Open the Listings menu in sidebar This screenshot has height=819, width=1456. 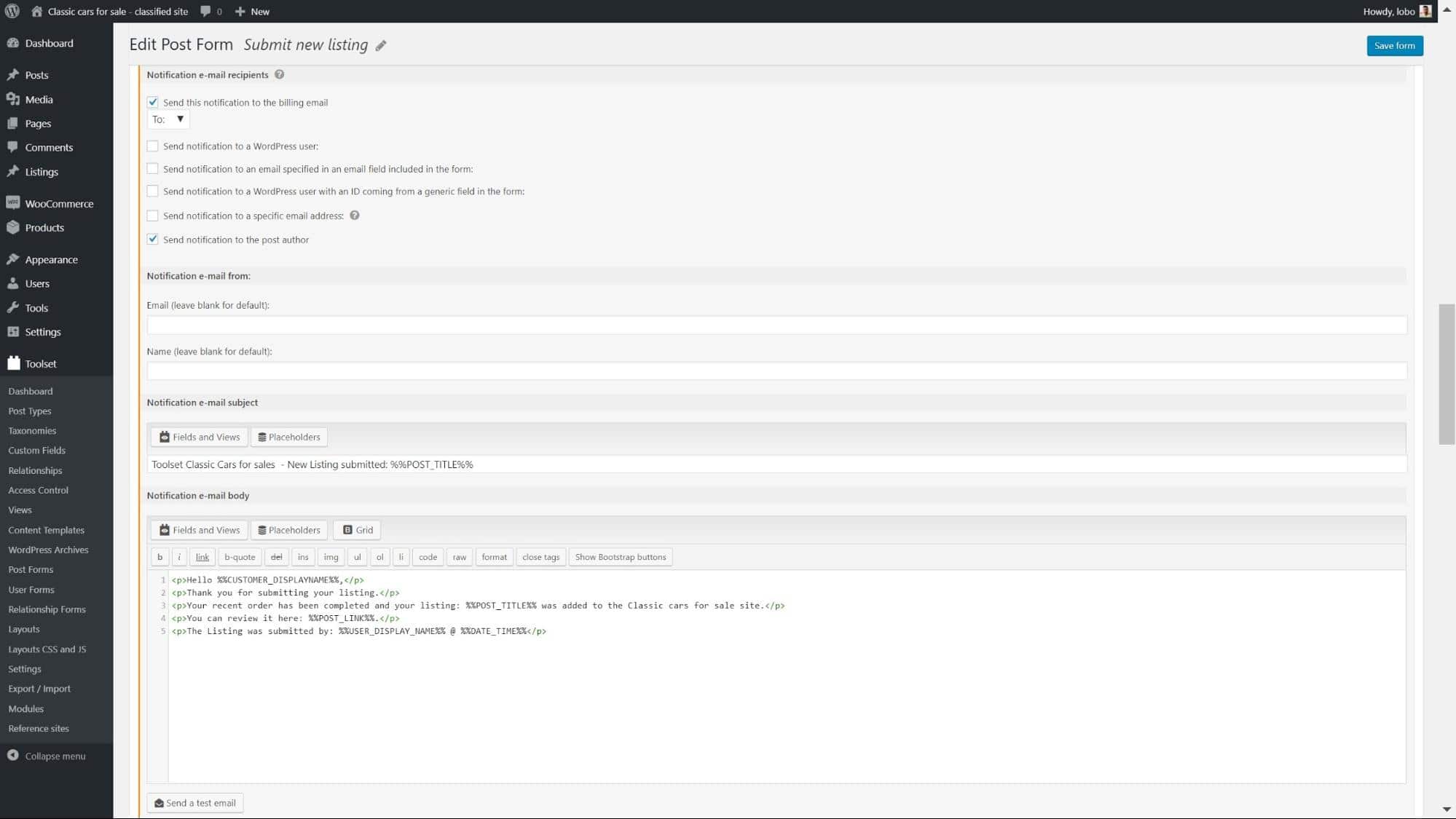tap(41, 171)
